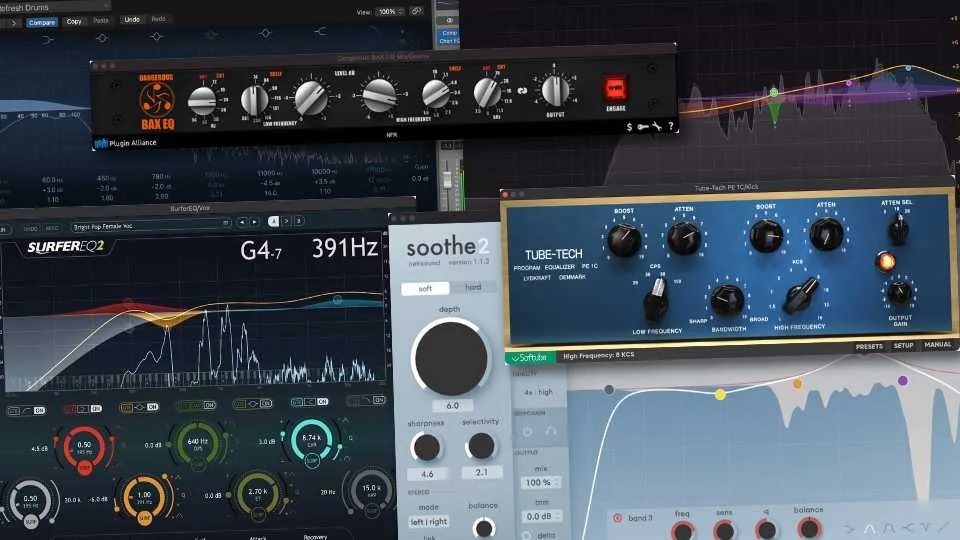Select the flat-top band shape in the soothe2 band row
The height and width of the screenshot is (540, 960).
pyautogui.click(x=890, y=528)
